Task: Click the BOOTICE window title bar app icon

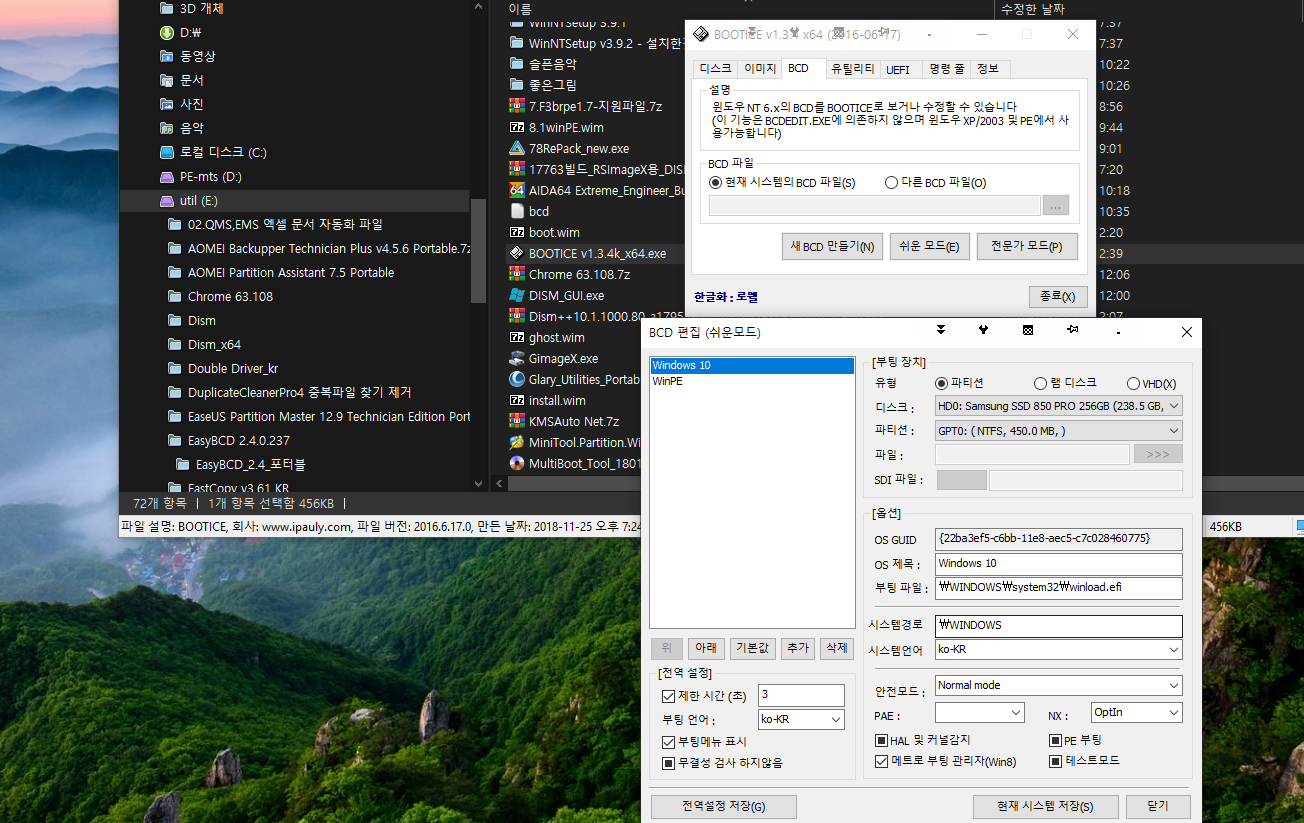Action: (701, 34)
